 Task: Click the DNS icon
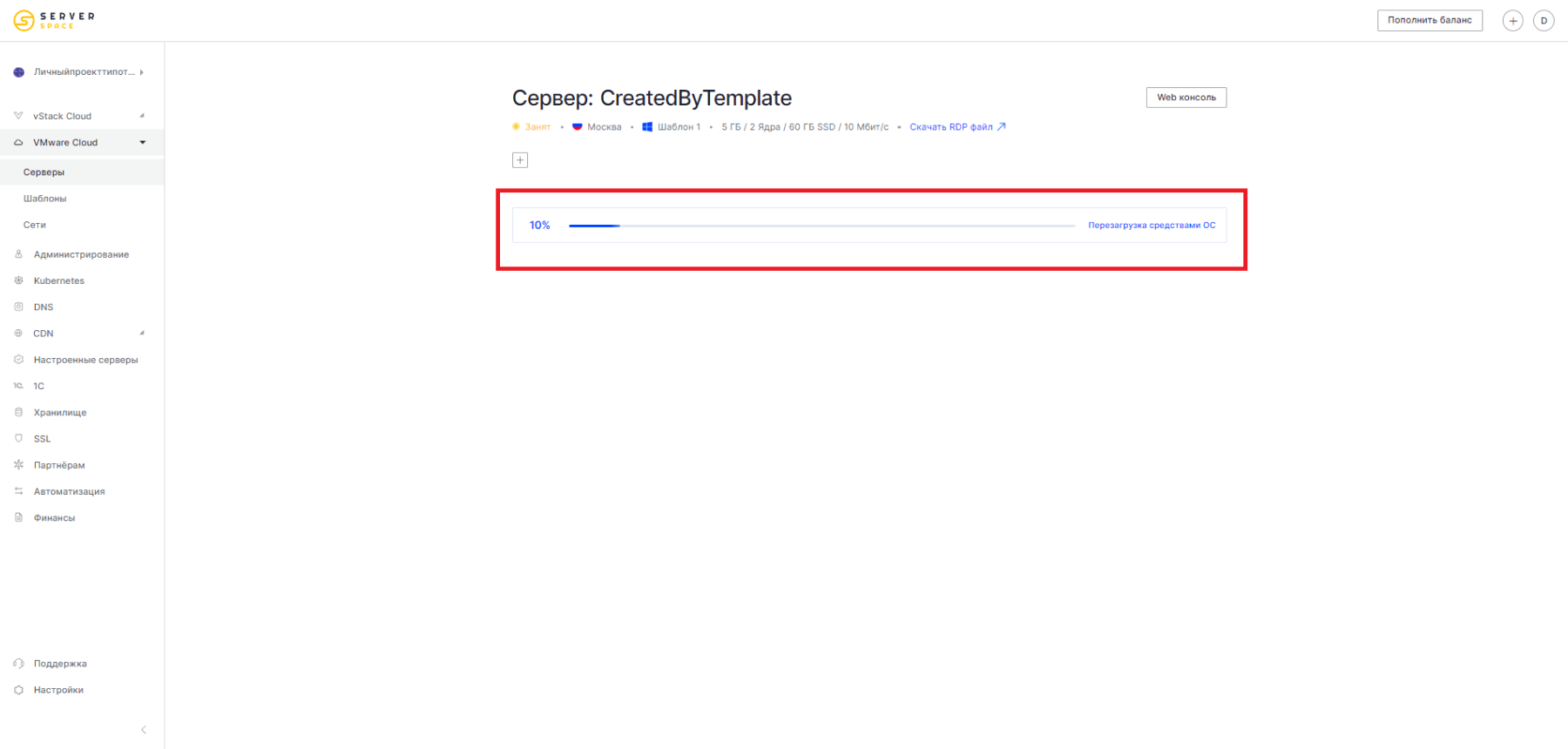pyautogui.click(x=18, y=307)
